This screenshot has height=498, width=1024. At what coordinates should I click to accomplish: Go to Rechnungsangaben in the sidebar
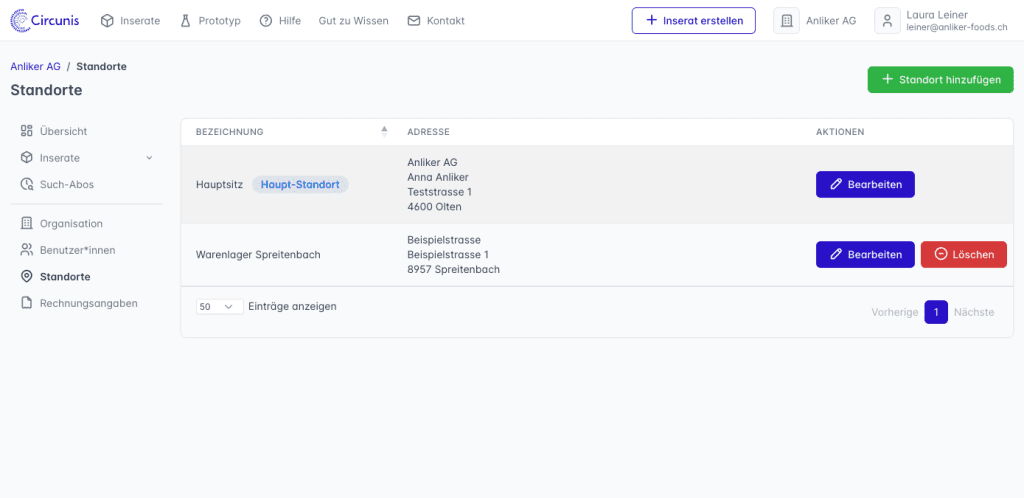(x=88, y=303)
